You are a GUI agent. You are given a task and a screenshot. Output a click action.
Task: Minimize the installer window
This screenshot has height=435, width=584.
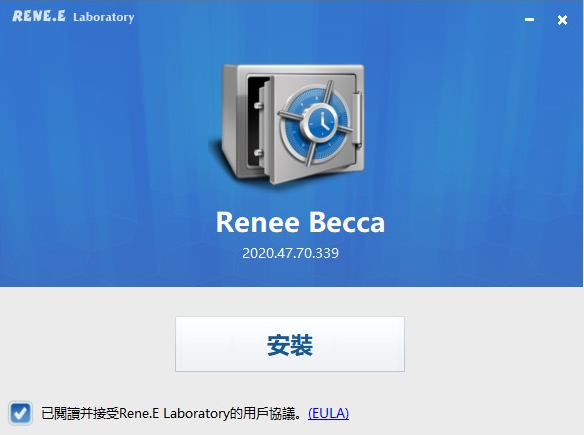[529, 19]
